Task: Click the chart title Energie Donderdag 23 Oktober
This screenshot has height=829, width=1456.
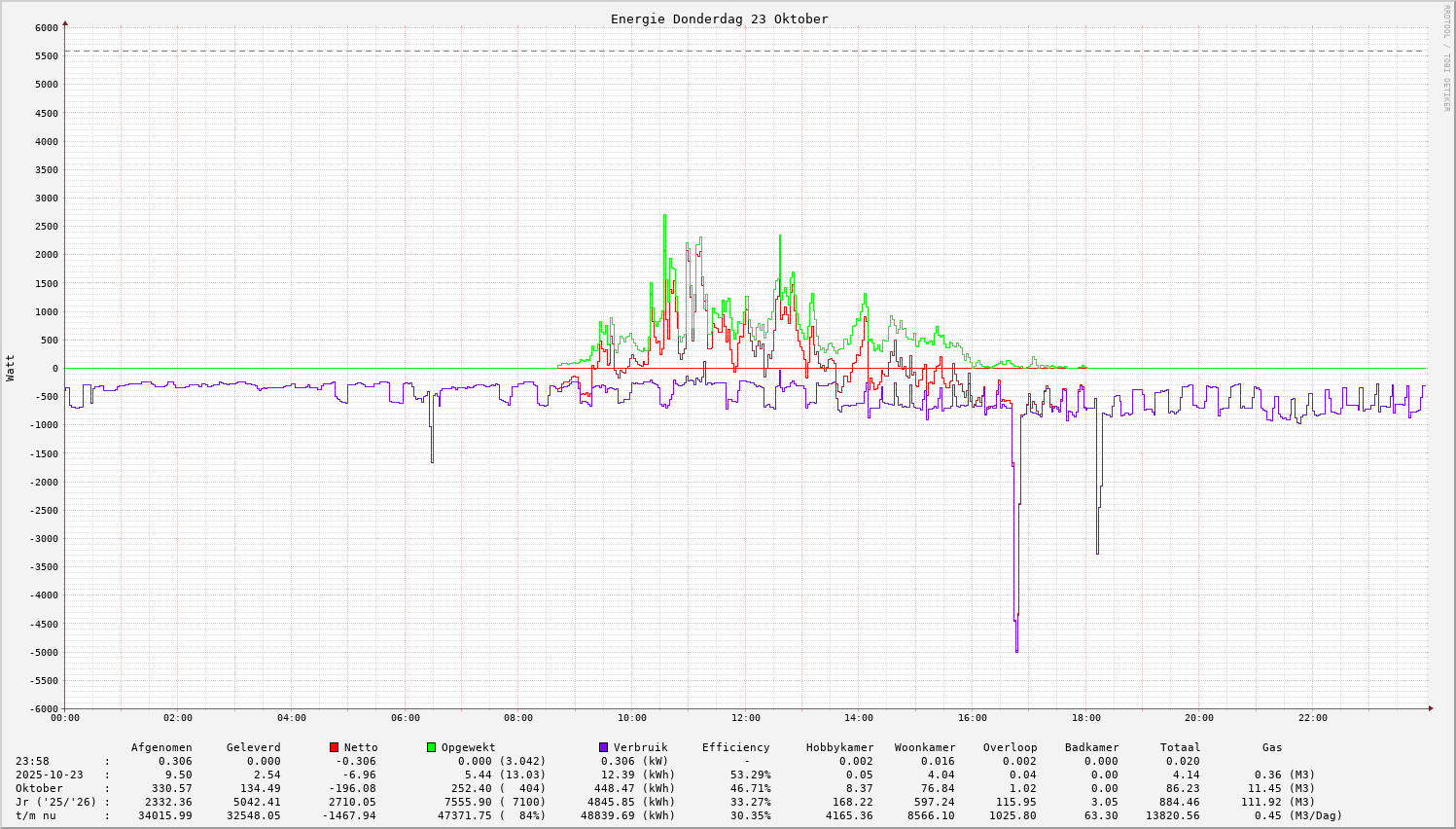Action: pos(719,18)
